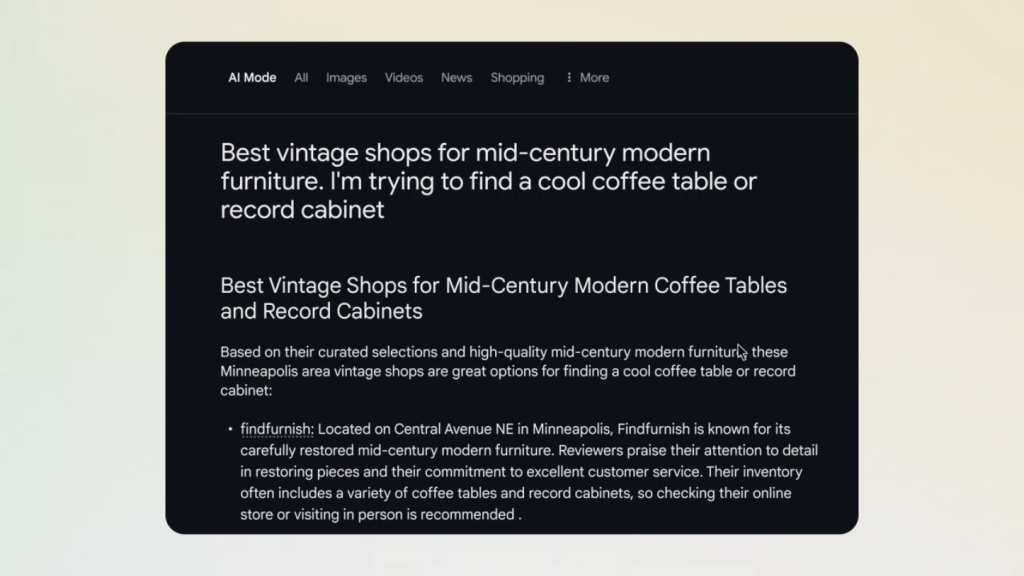The width and height of the screenshot is (1024, 576).
Task: Click the 'and Record Cabinets' heading line
Action: (321, 311)
